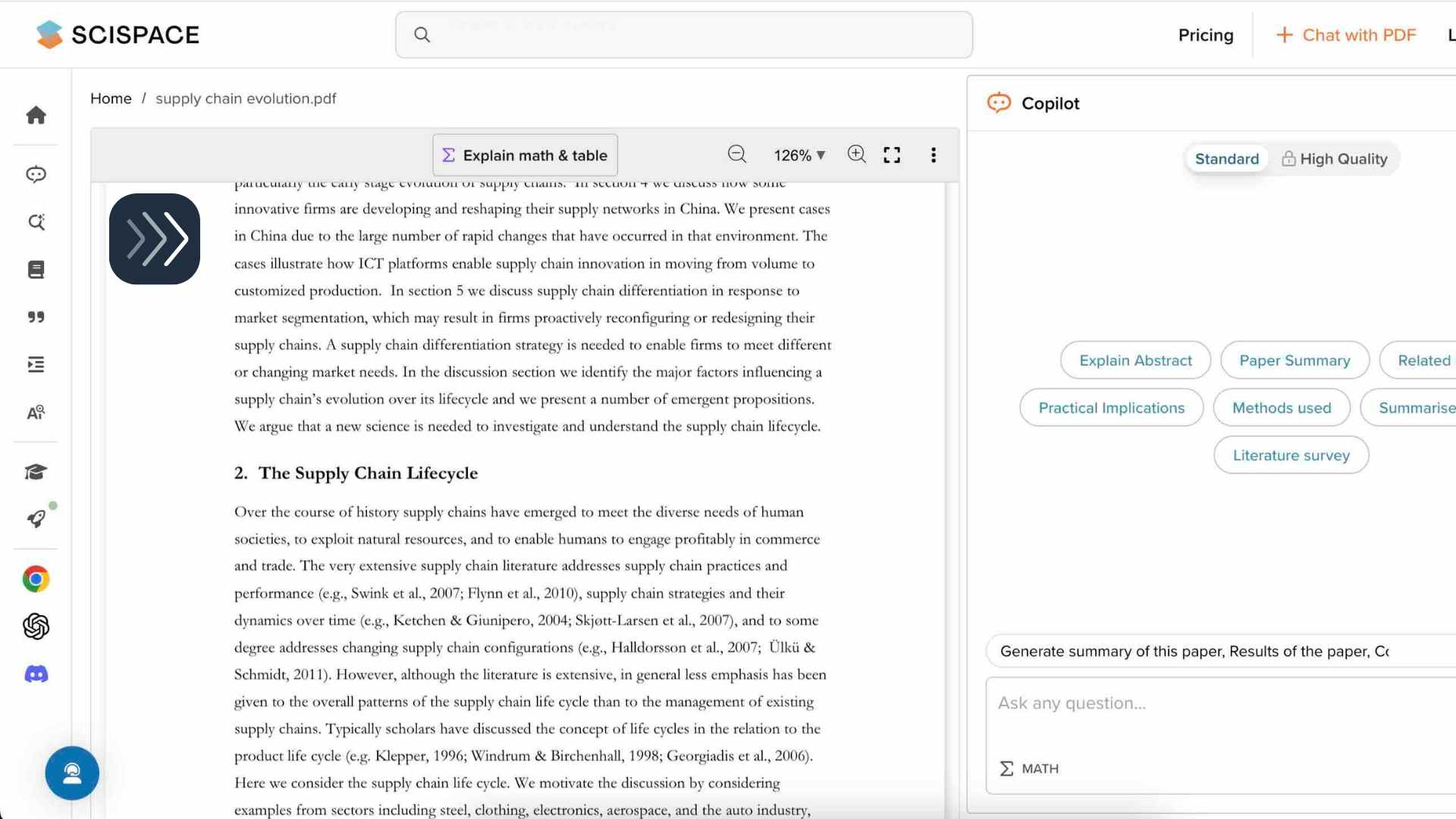Click the Explain math & table button
This screenshot has height=819, width=1456.
tap(524, 155)
